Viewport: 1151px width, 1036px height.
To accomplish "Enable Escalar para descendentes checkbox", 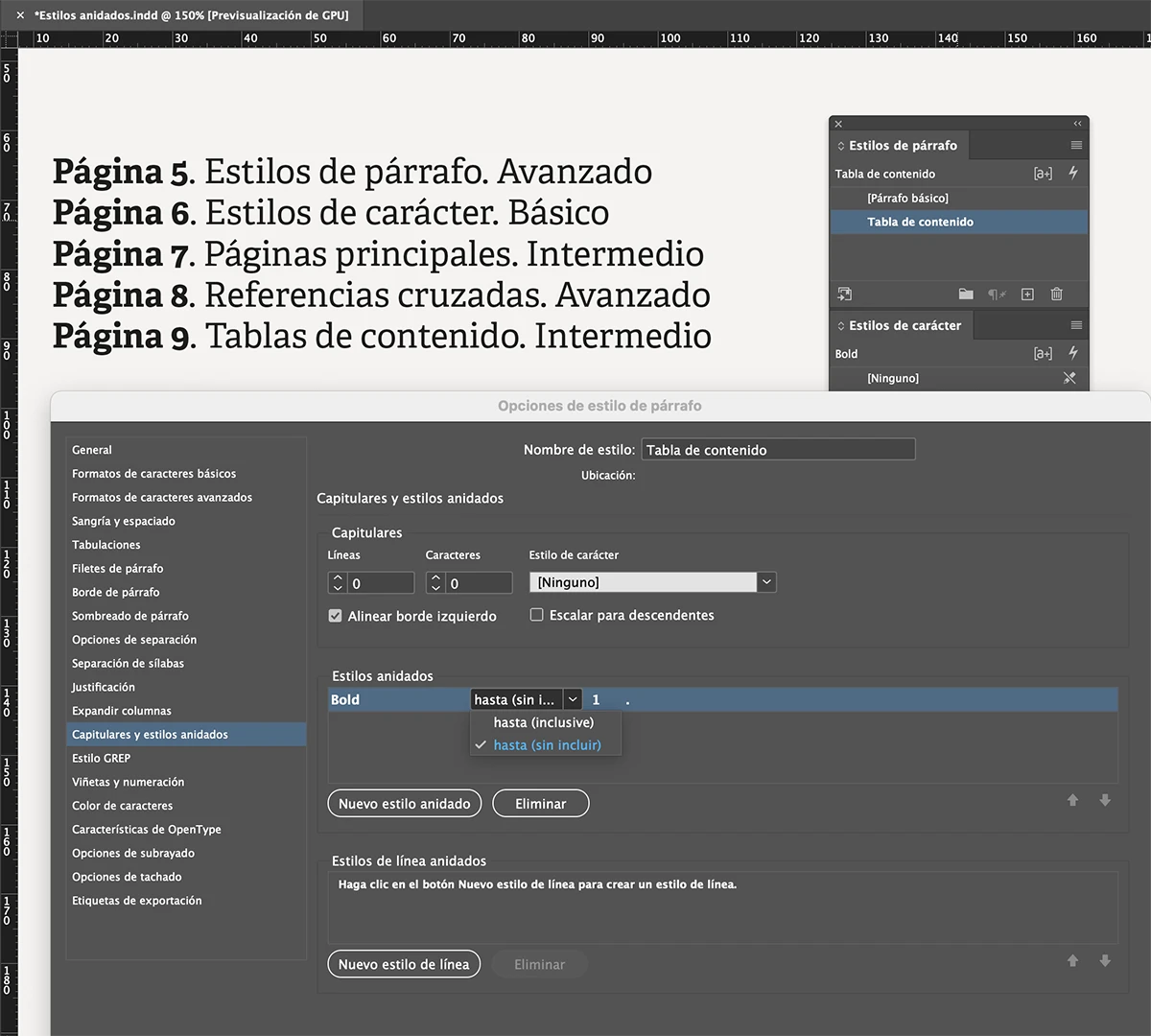I will point(536,615).
